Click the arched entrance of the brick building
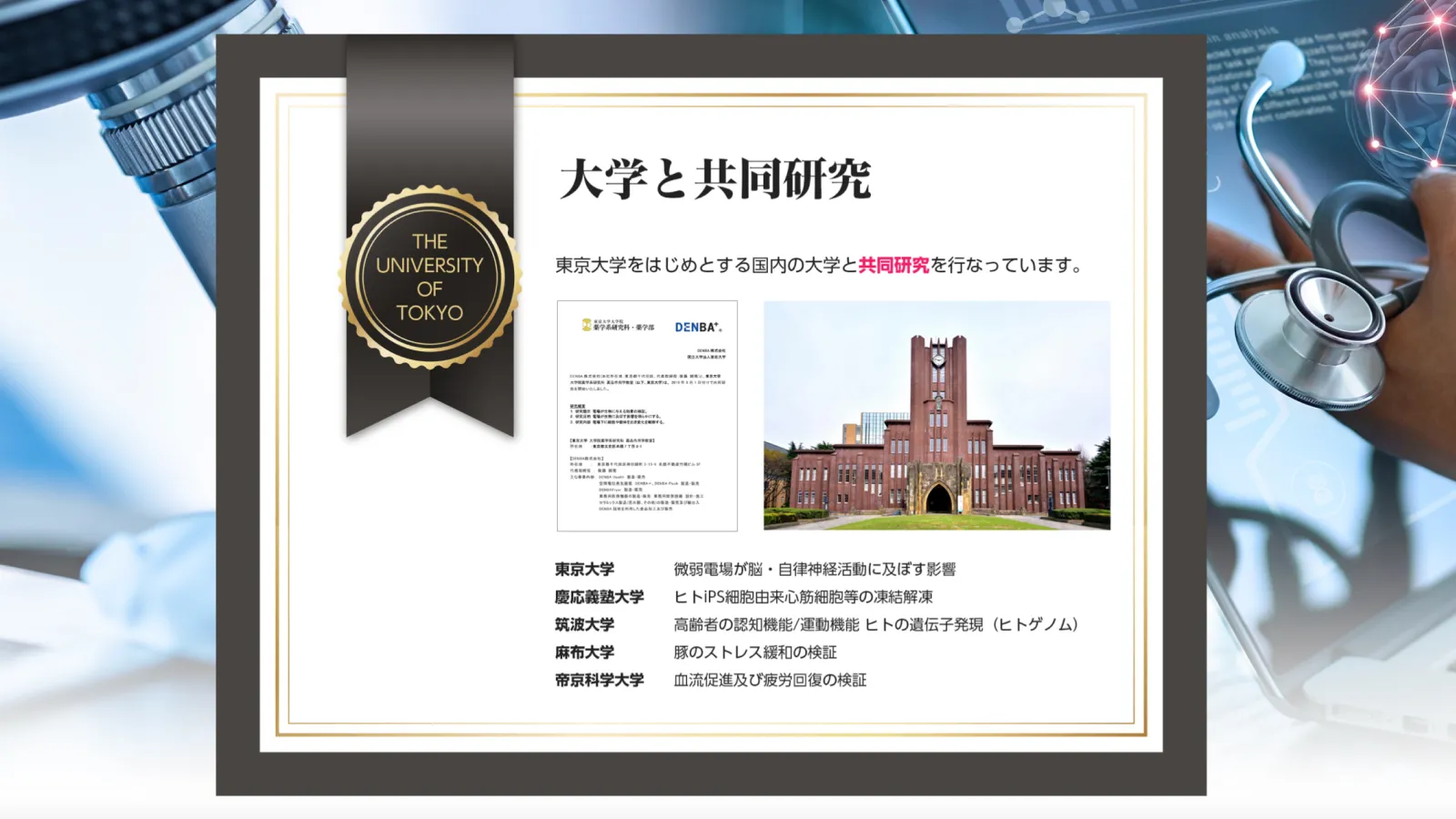 (x=938, y=500)
